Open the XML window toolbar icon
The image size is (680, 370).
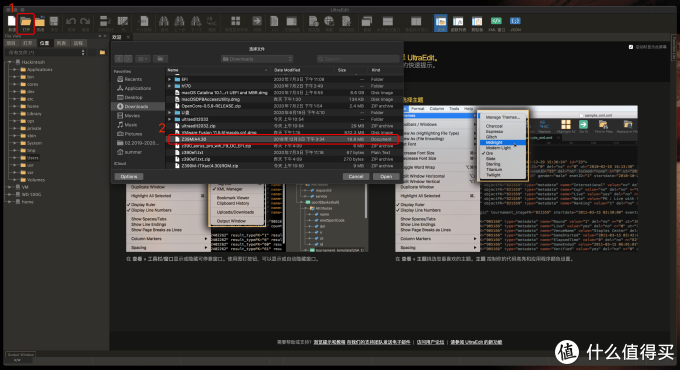[496, 21]
